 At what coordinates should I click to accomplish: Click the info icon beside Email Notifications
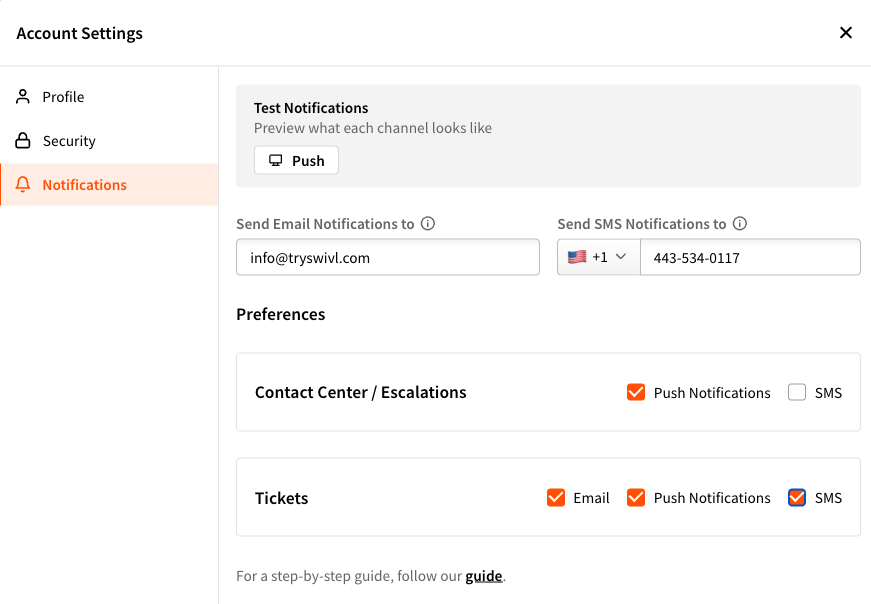428,223
